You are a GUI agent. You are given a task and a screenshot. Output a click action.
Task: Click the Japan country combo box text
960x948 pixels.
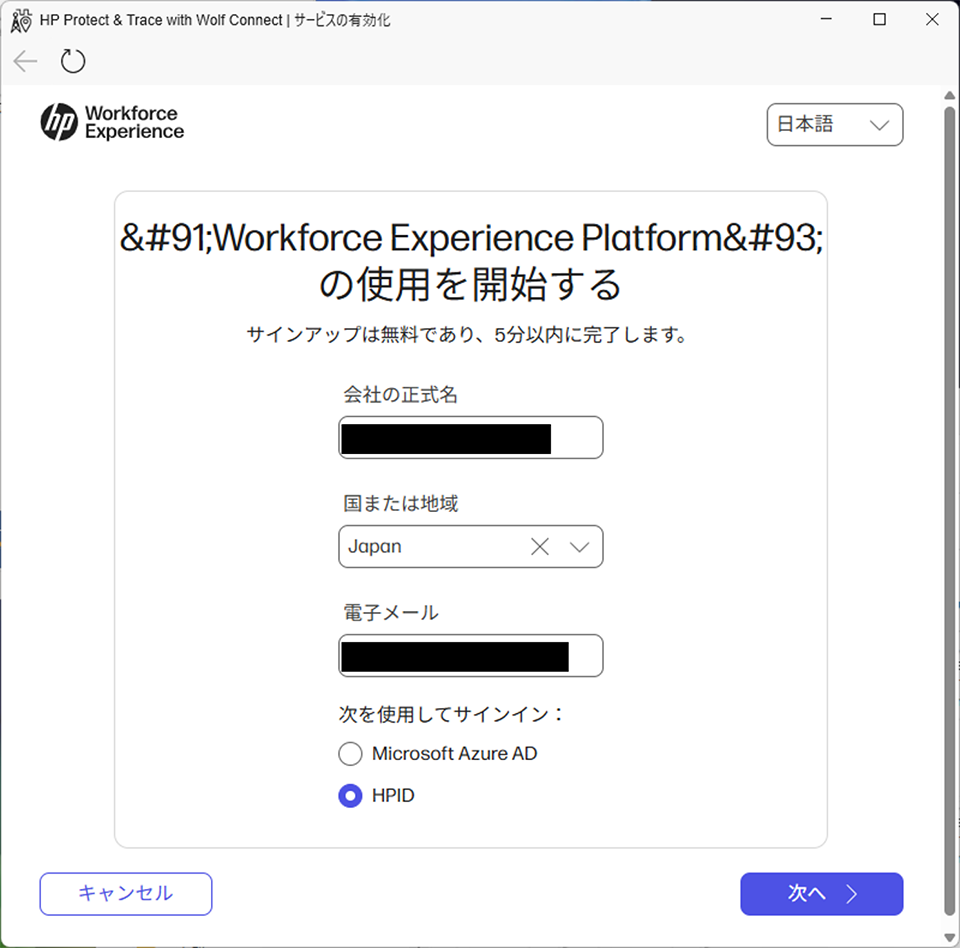point(375,546)
